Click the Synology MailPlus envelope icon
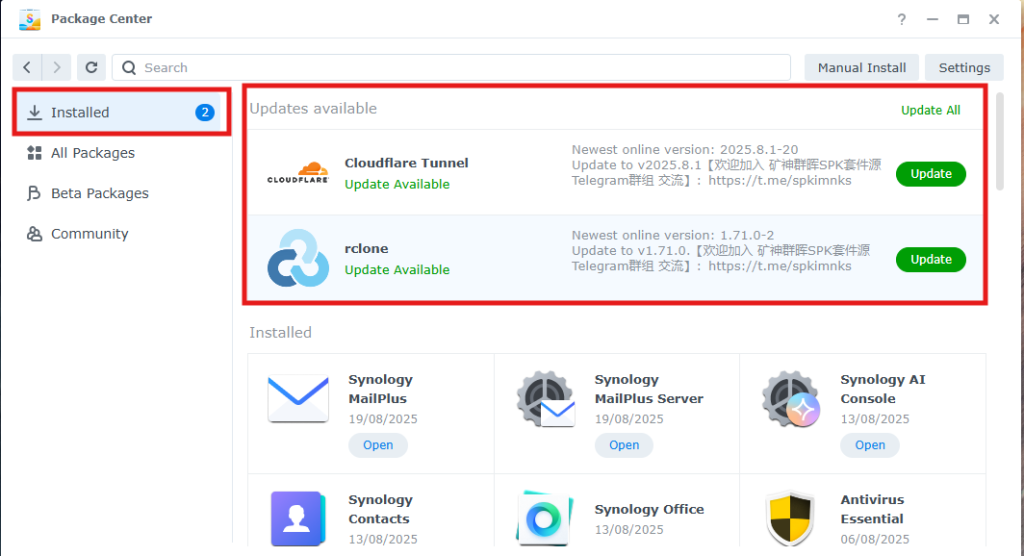Viewport: 1024px width, 556px height. click(x=298, y=399)
